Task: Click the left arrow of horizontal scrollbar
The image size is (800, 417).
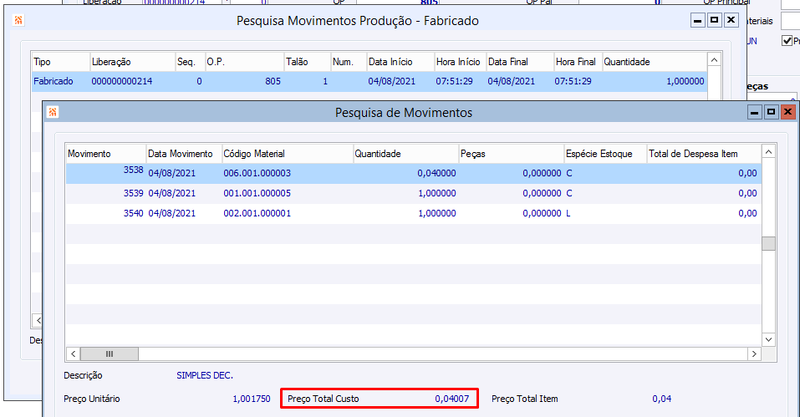Action: 73,354
